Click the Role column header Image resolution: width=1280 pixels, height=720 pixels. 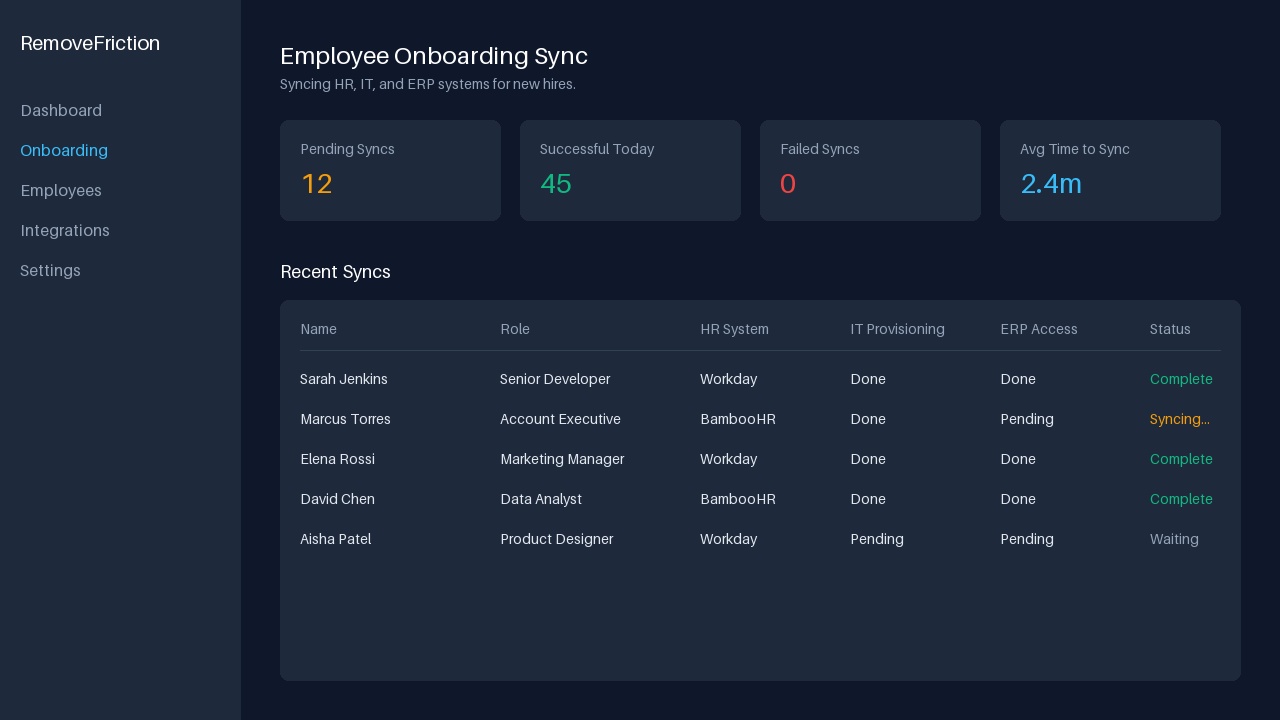[x=515, y=329]
